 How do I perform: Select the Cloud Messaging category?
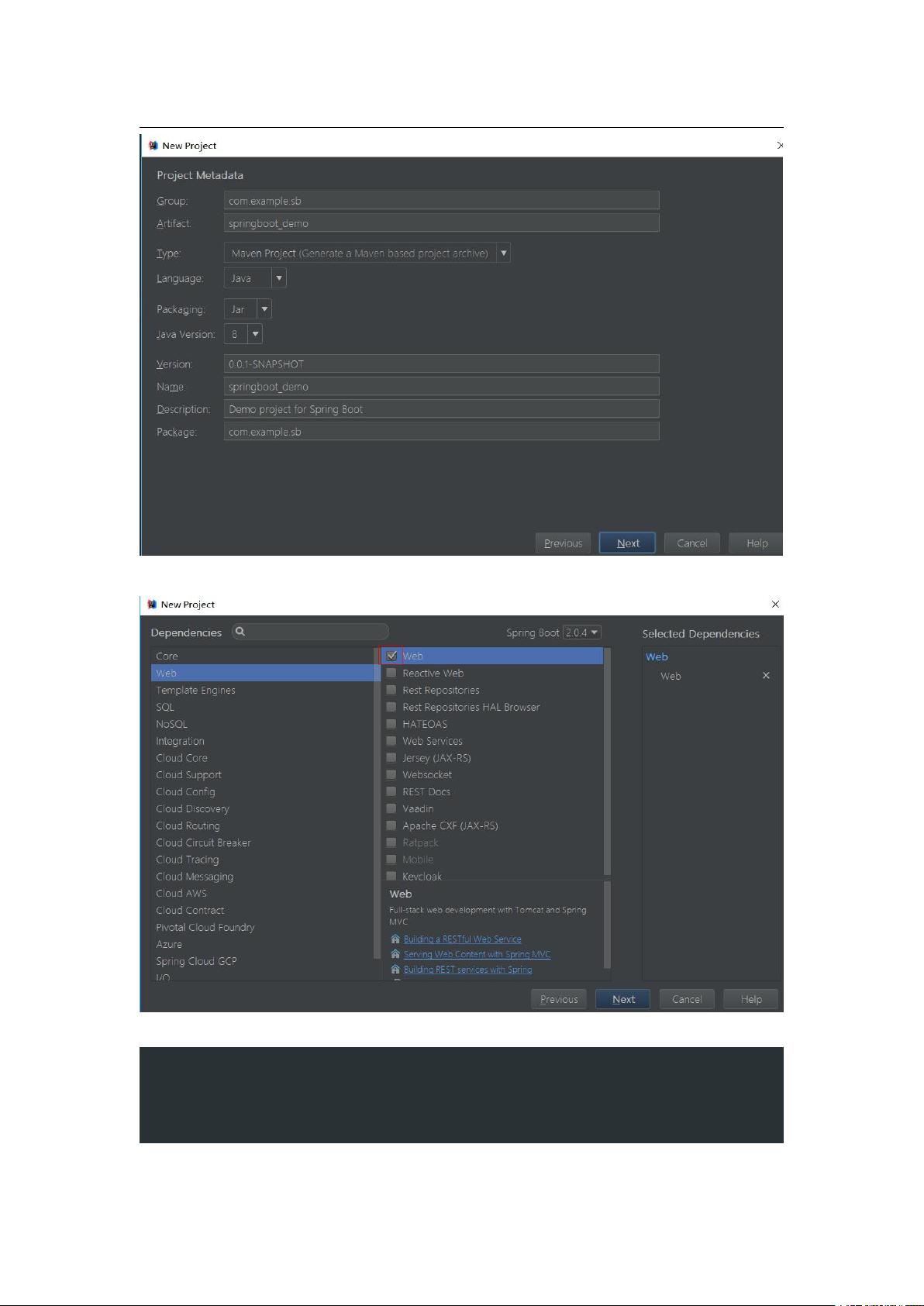coord(262,877)
